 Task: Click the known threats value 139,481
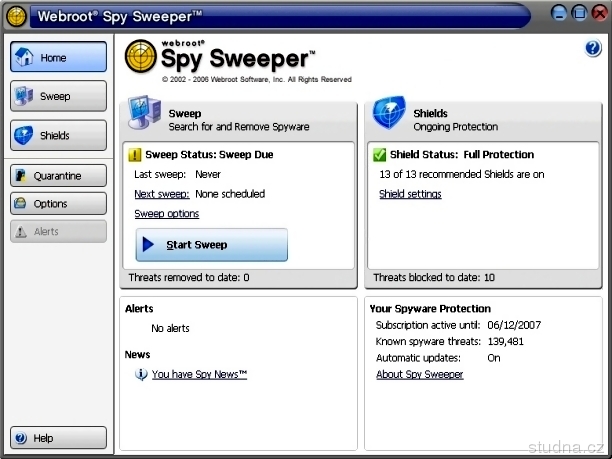click(505, 342)
